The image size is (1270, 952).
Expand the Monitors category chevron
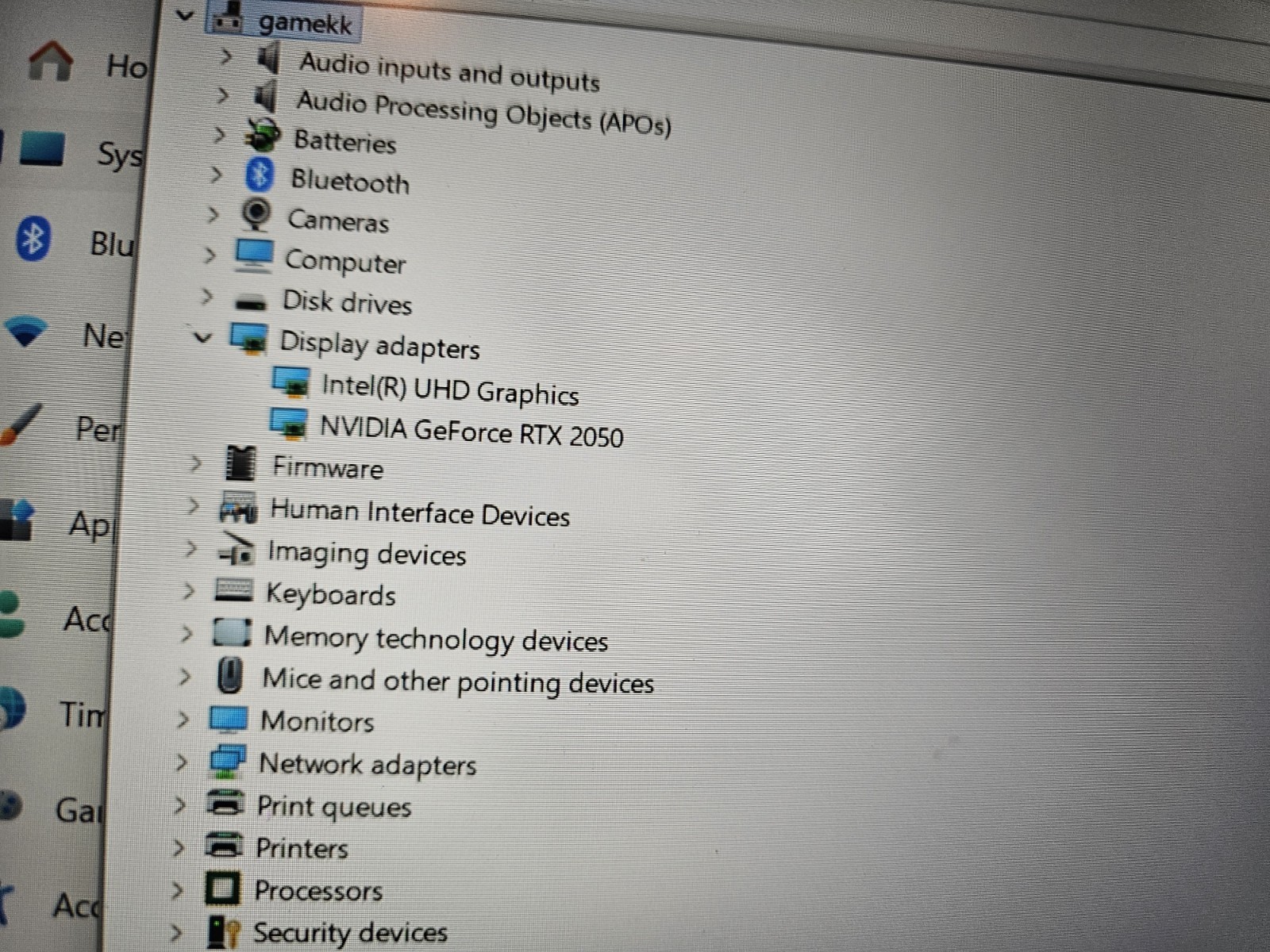click(183, 719)
